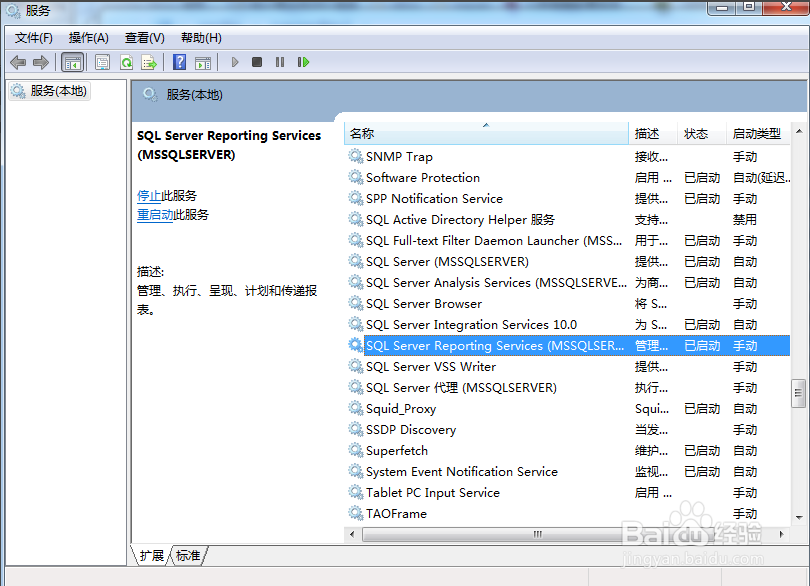The height and width of the screenshot is (586, 810).
Task: Sort by the 启动类型 column header
Action: [758, 133]
